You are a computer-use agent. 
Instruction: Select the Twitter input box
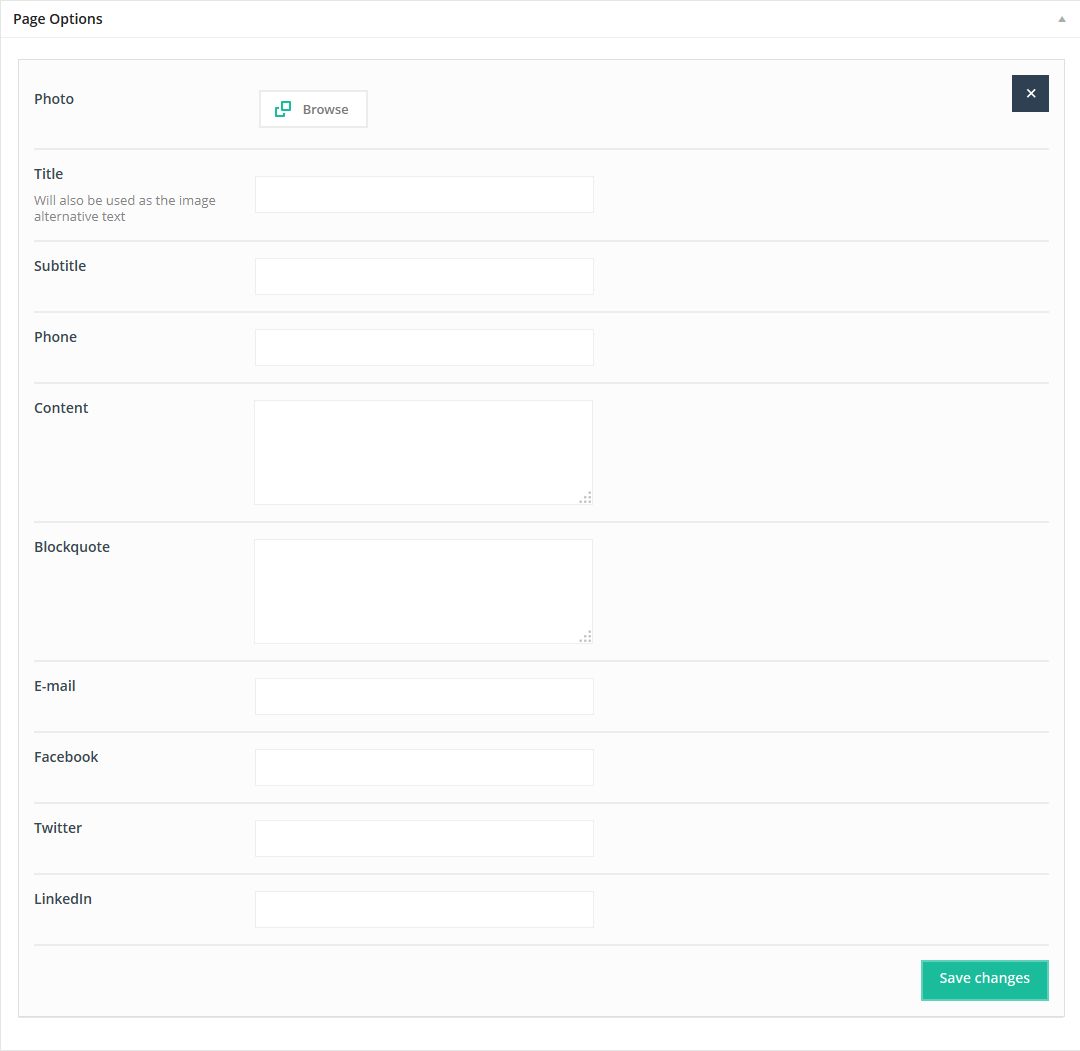[424, 839]
